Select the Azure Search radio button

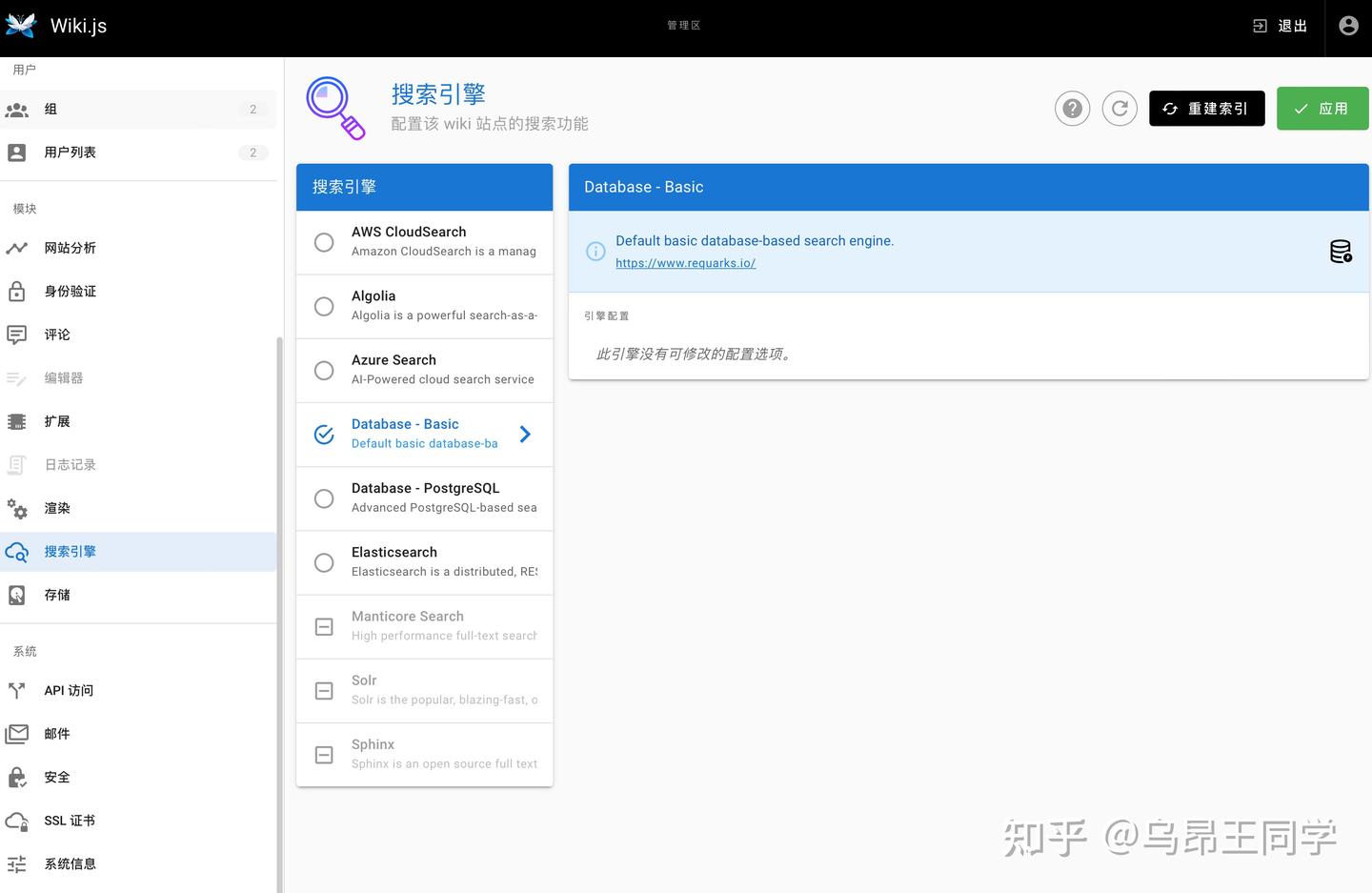click(324, 370)
